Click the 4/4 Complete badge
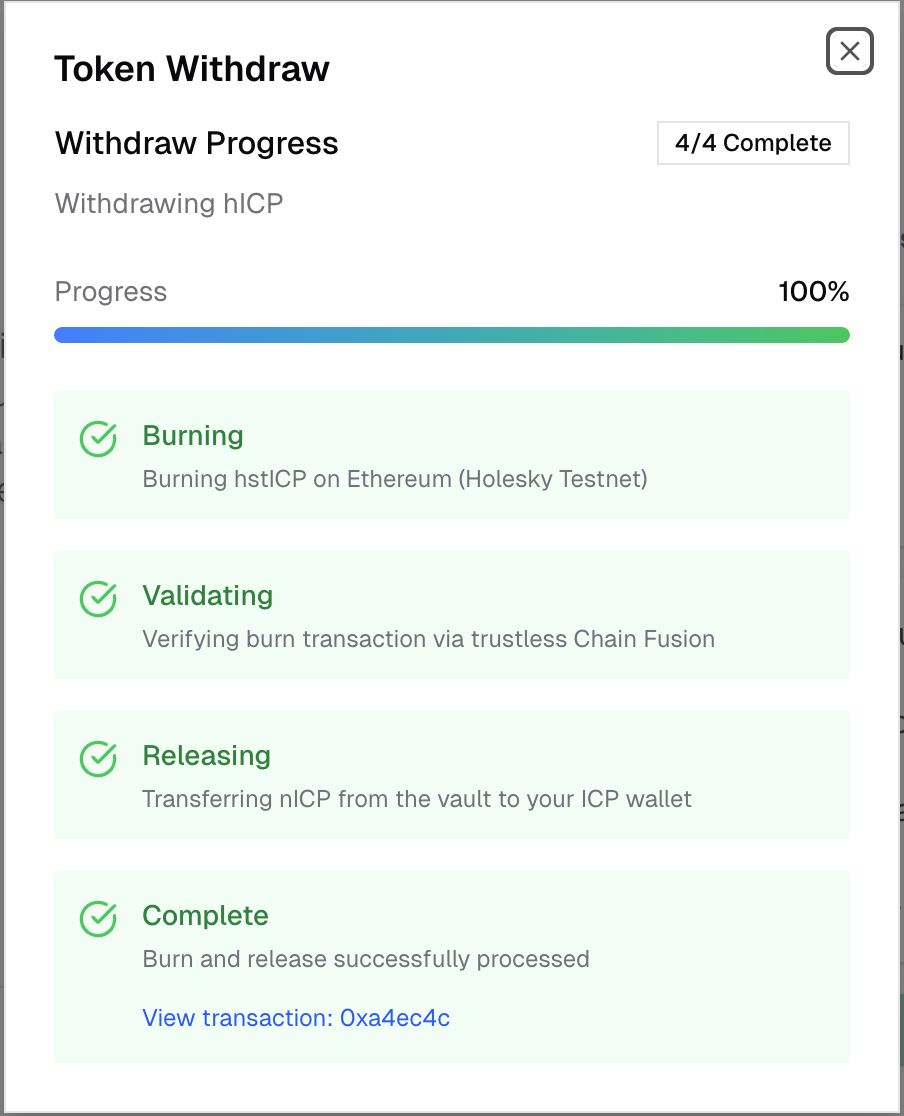The image size is (904, 1116). (753, 143)
